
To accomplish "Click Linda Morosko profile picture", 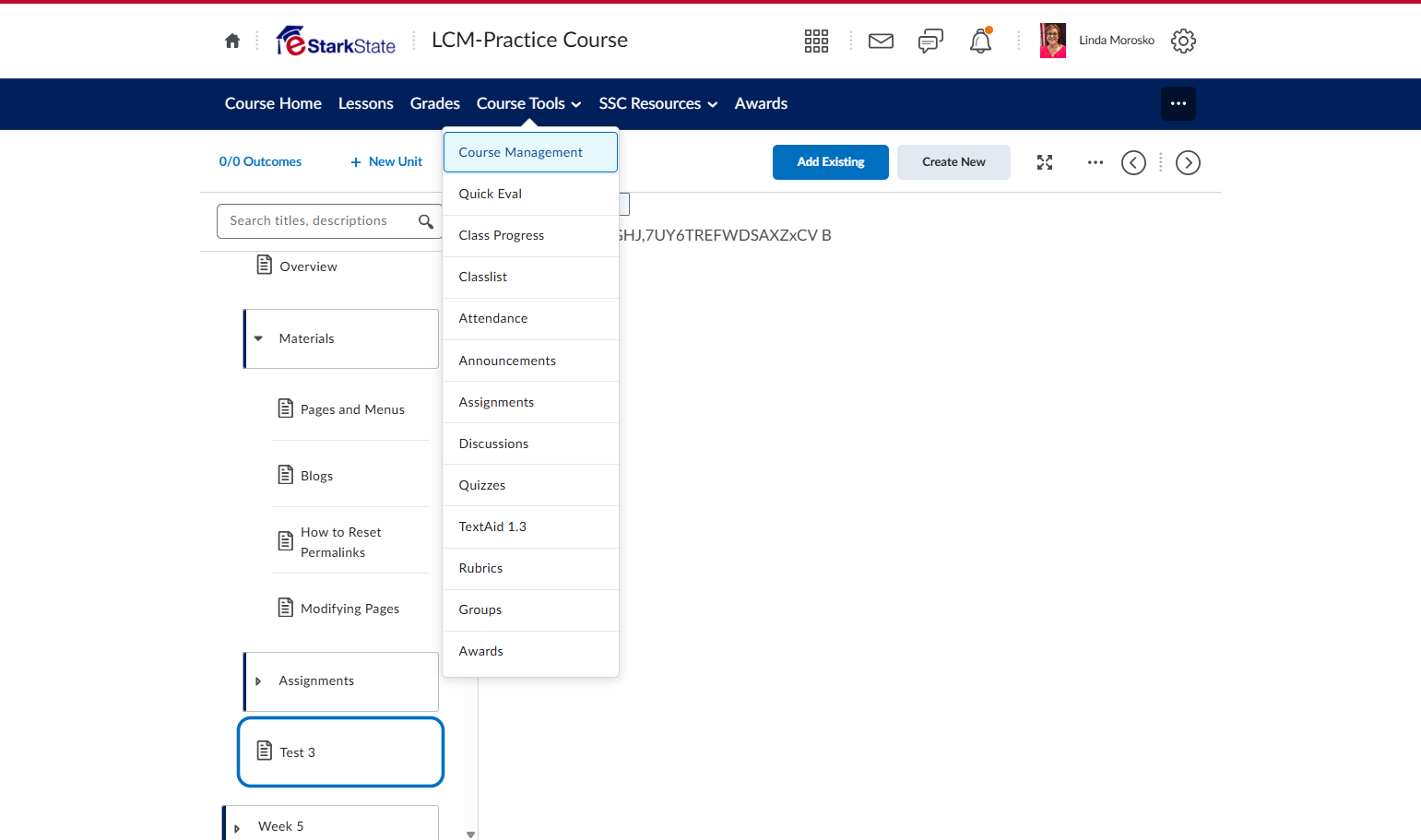I will 1052,41.
